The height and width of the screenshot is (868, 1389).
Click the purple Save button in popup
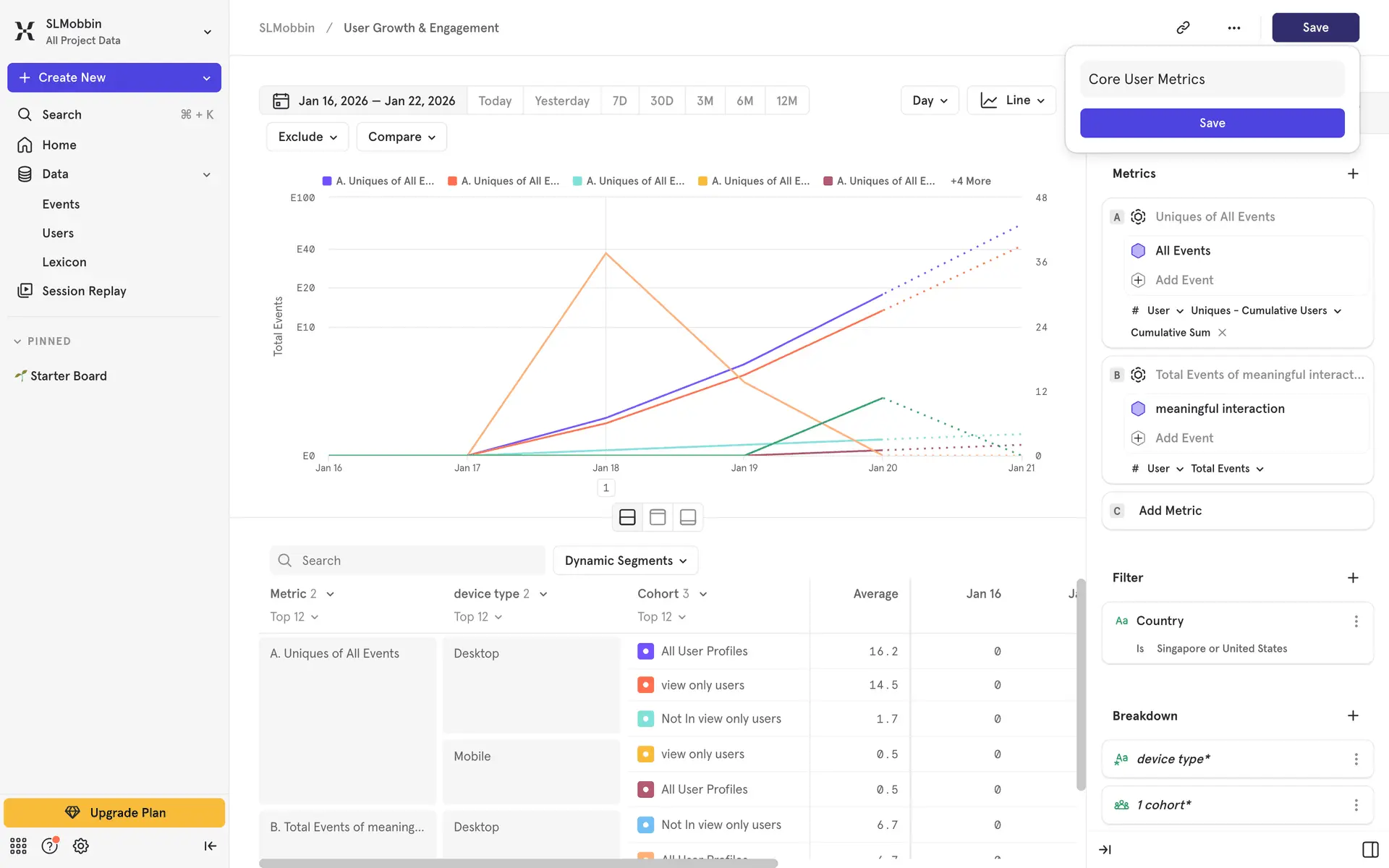point(1212,123)
